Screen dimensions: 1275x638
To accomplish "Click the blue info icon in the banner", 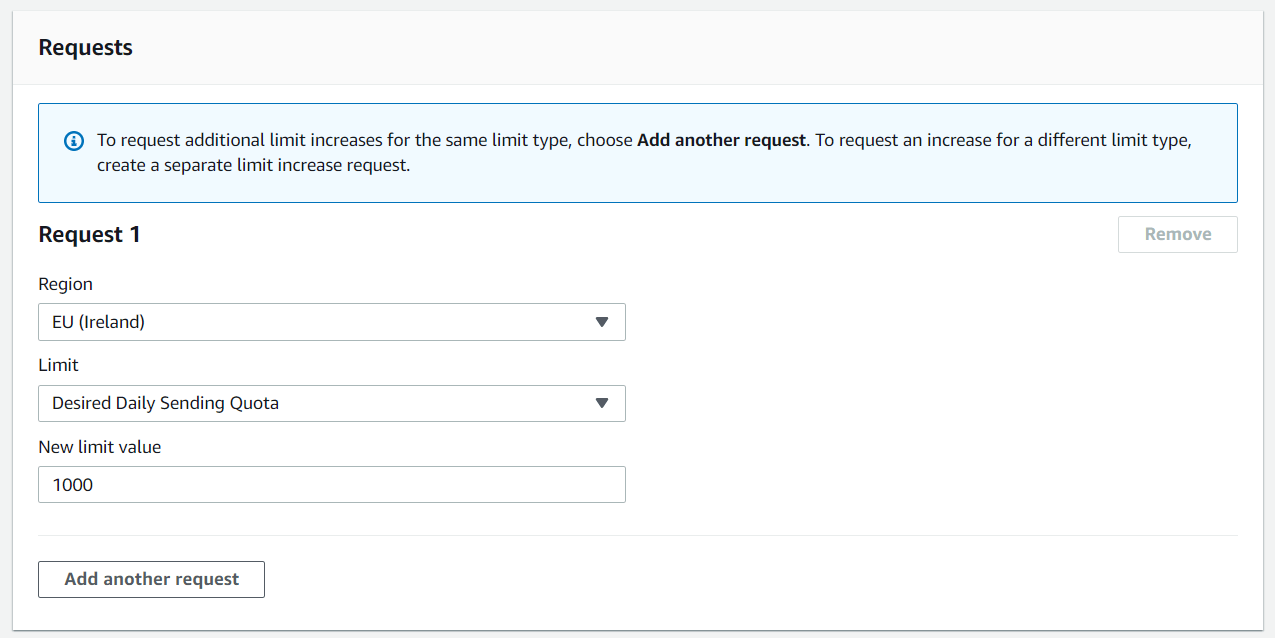I will pos(74,141).
